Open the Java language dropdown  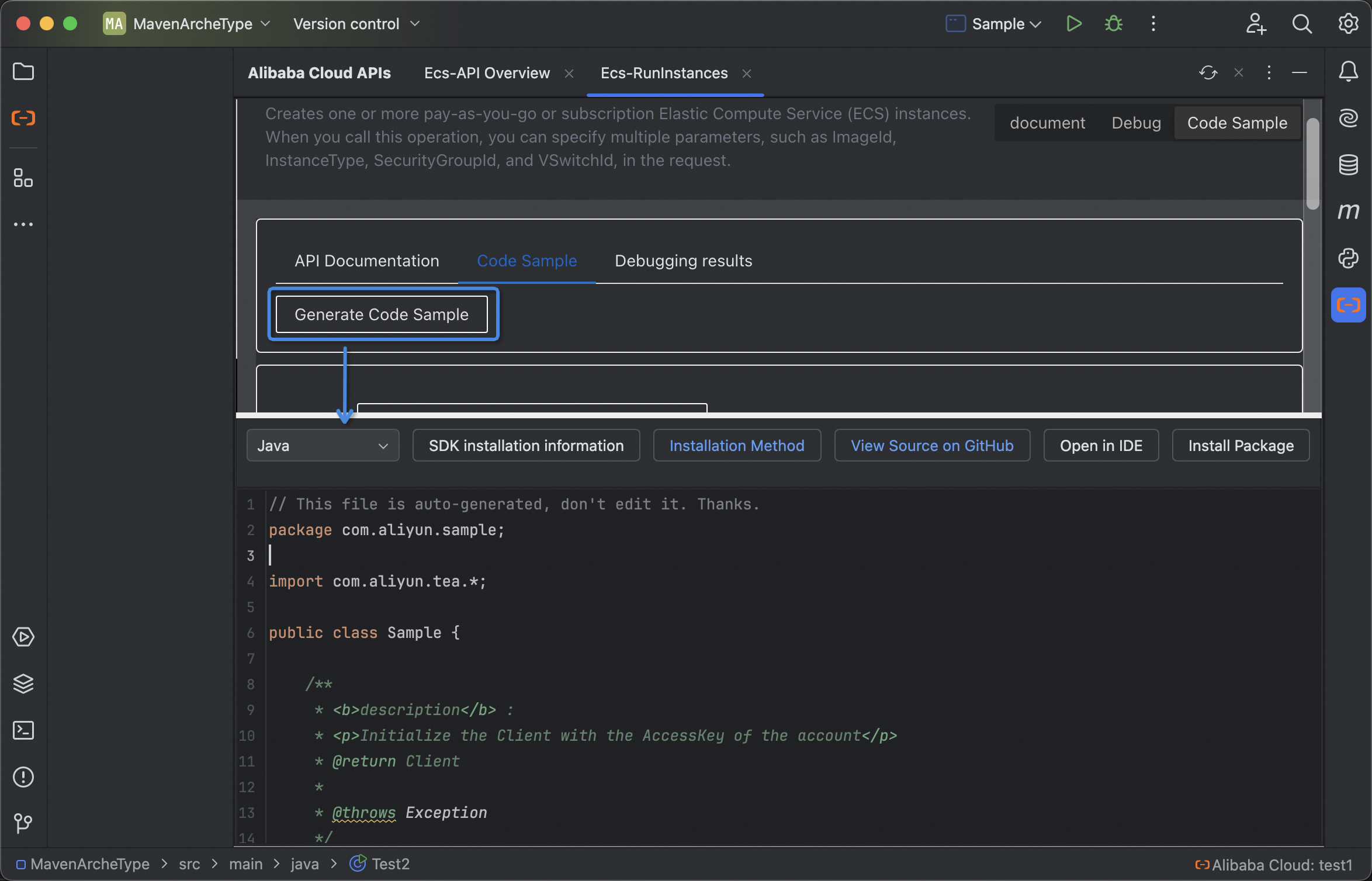point(323,446)
